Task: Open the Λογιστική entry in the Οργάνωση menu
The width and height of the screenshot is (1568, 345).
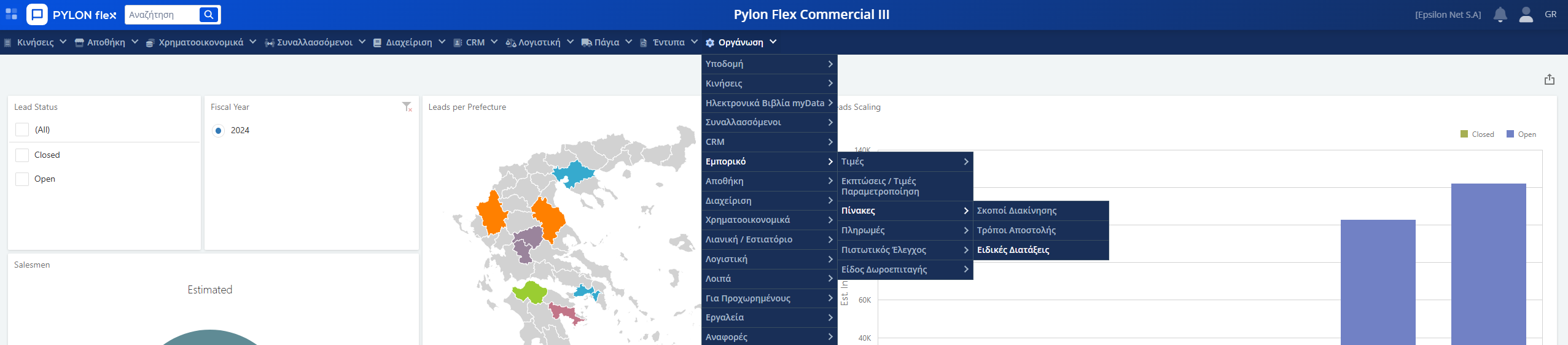Action: pyautogui.click(x=769, y=259)
